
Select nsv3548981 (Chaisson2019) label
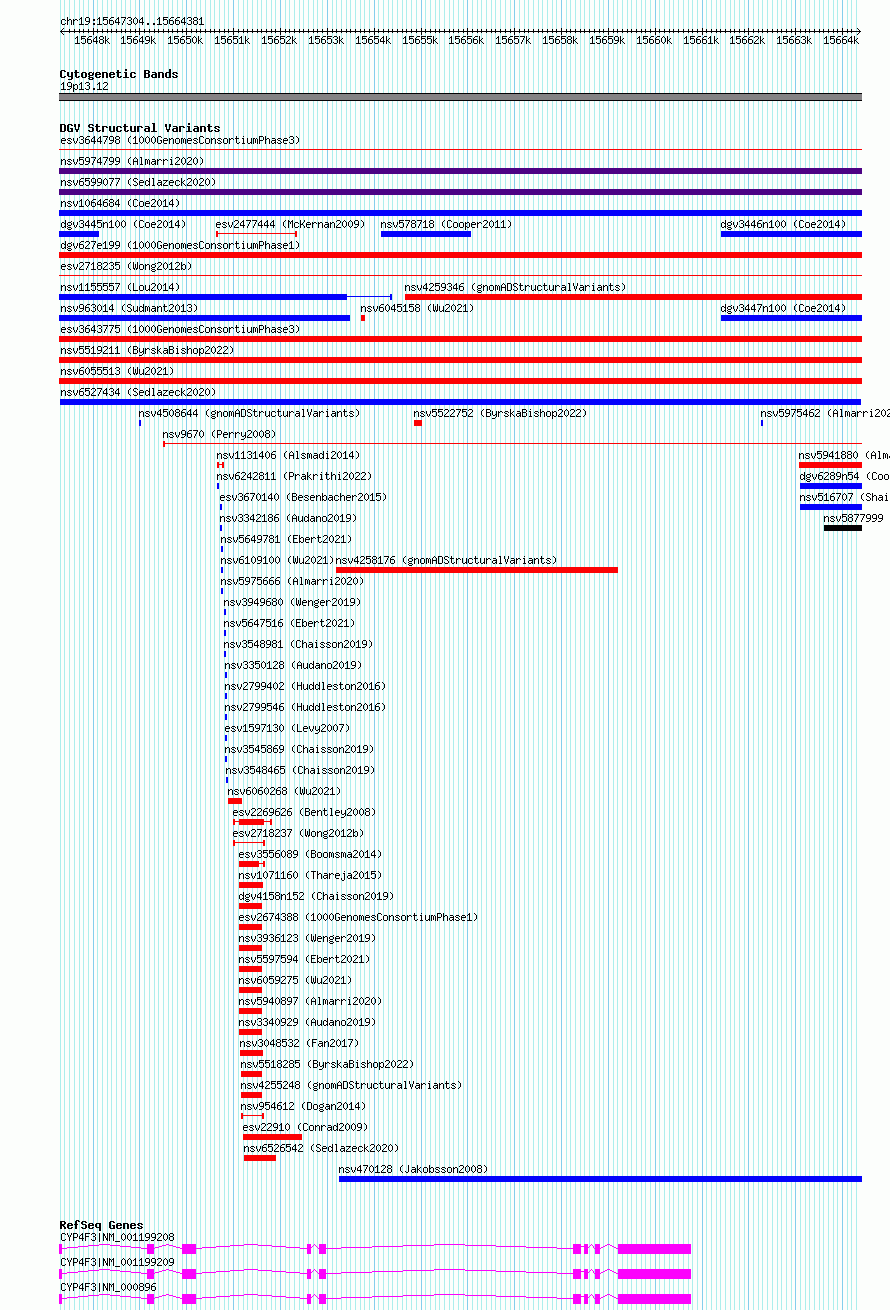click(299, 644)
